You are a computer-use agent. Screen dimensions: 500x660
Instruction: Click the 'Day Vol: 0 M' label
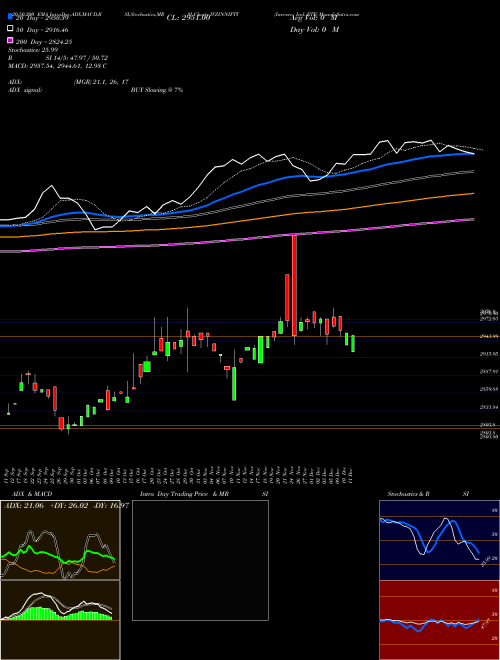(314, 29)
